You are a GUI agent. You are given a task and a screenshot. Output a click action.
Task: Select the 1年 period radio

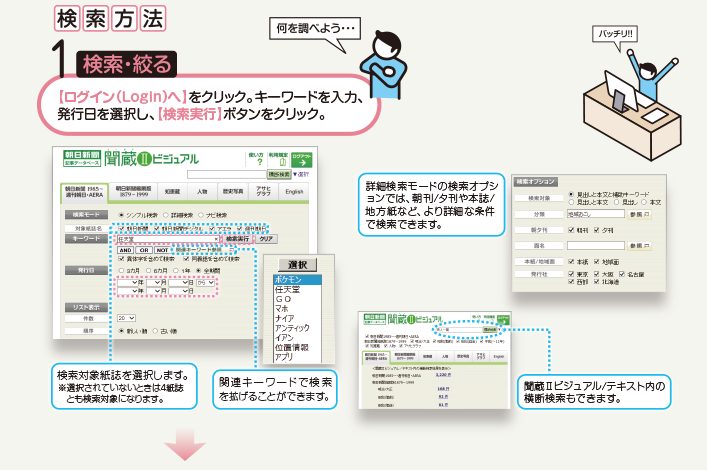(175, 271)
